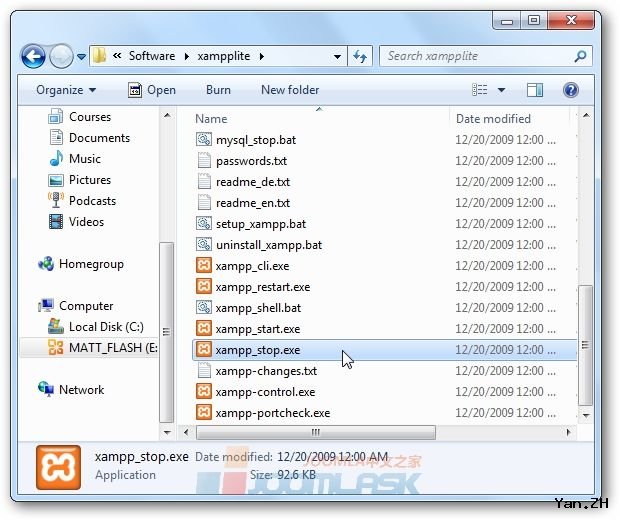Open Courses in navigation pane
Image resolution: width=620 pixels, height=520 pixels.
point(79,117)
